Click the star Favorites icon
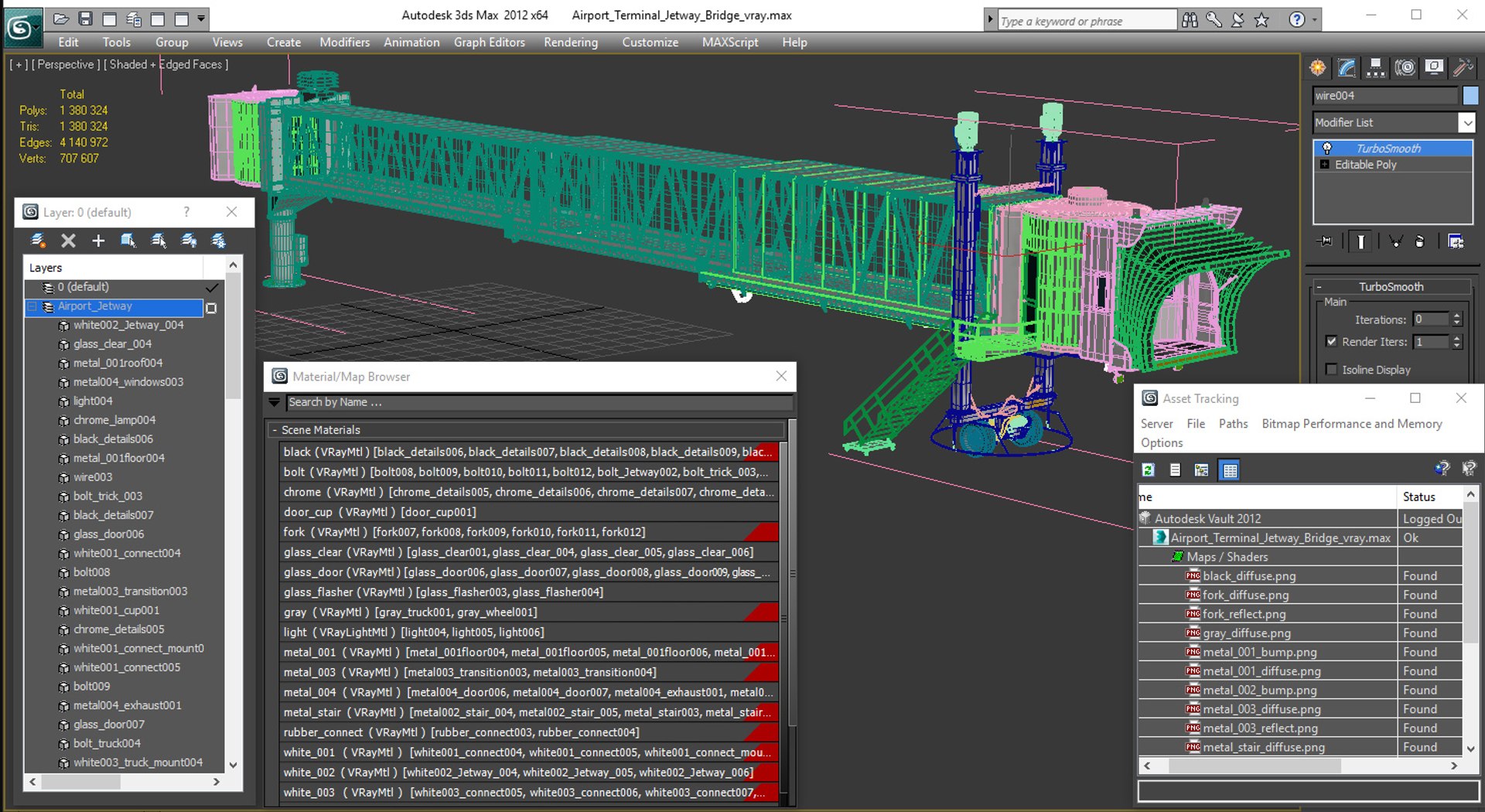1485x812 pixels. (1261, 21)
